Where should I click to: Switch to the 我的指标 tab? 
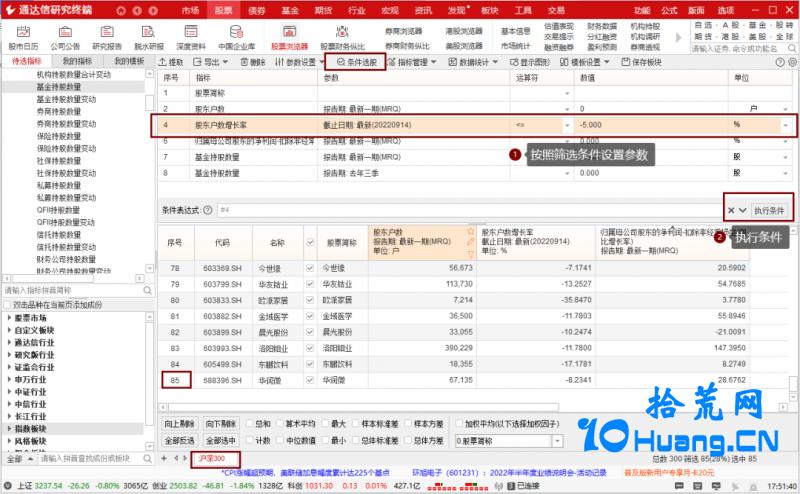(x=77, y=61)
